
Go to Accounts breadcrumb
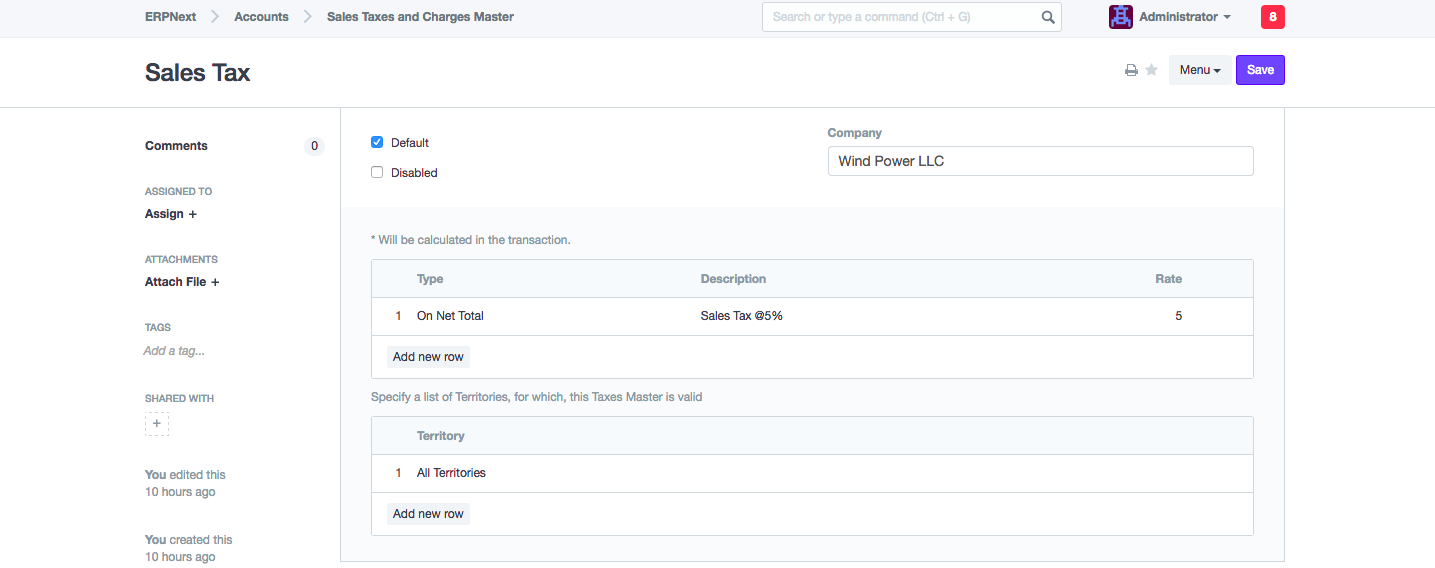(261, 17)
